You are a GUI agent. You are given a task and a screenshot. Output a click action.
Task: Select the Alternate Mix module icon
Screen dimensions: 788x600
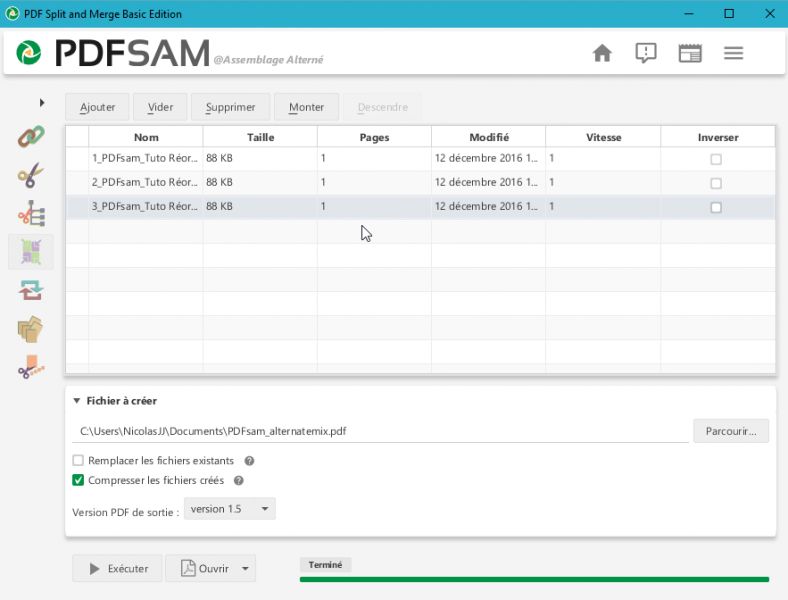[x=31, y=252]
